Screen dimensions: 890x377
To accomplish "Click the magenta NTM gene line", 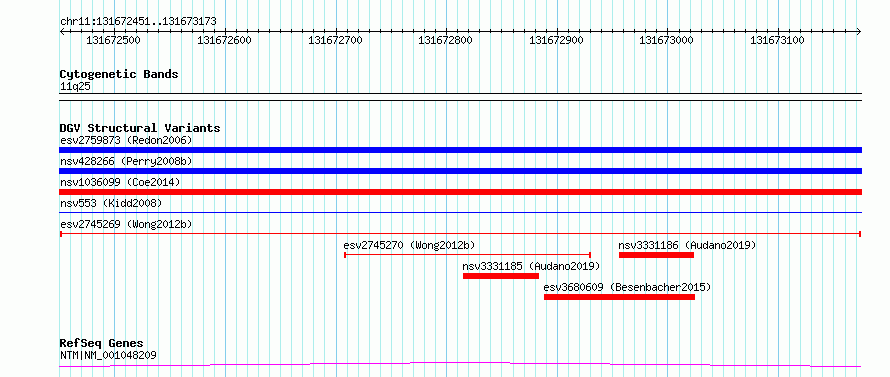I will coord(460,364).
